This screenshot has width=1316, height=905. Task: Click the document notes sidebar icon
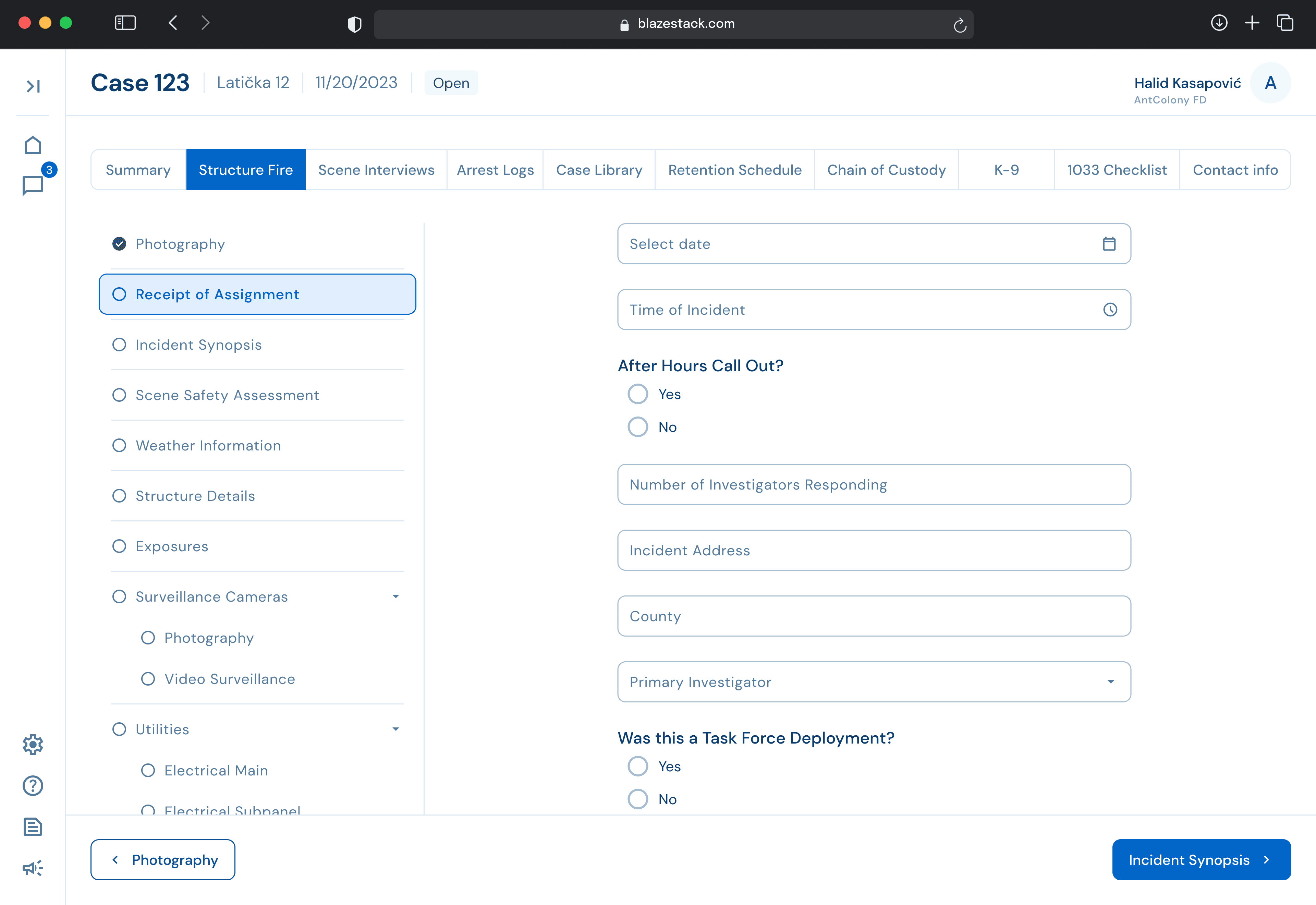33,827
